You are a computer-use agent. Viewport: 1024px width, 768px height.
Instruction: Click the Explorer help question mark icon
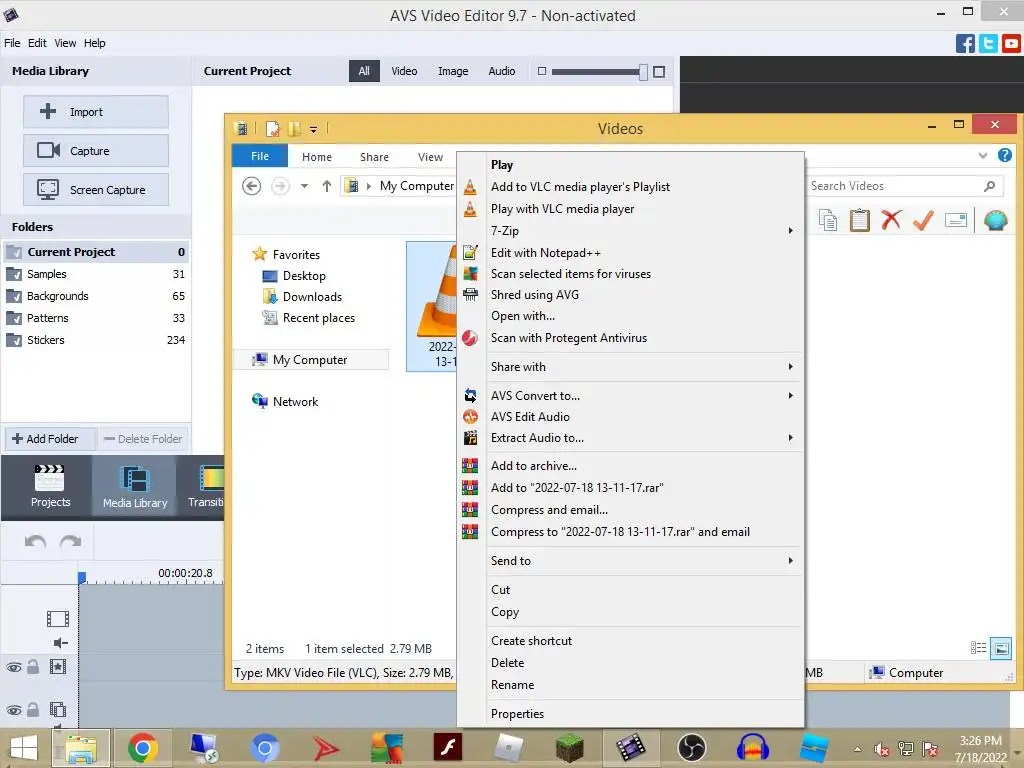(1004, 155)
